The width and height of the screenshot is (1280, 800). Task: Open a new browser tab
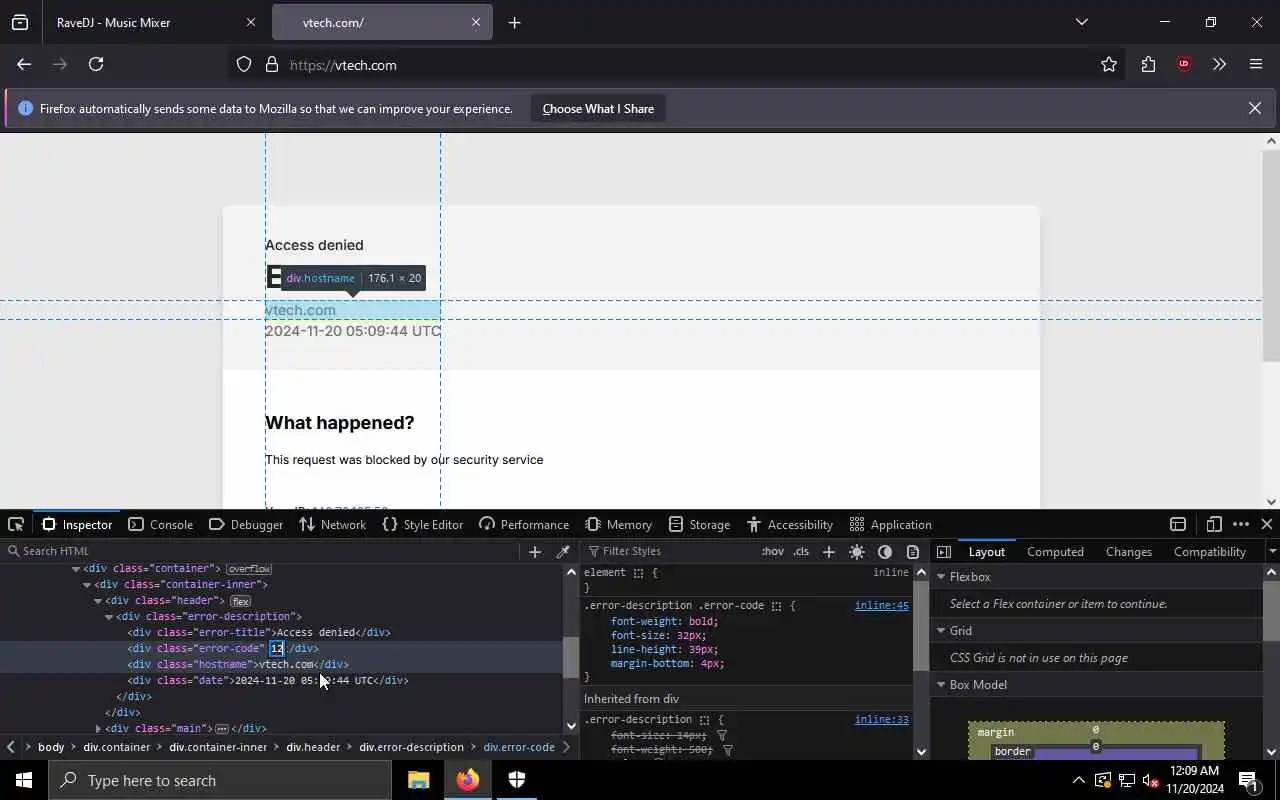514,22
